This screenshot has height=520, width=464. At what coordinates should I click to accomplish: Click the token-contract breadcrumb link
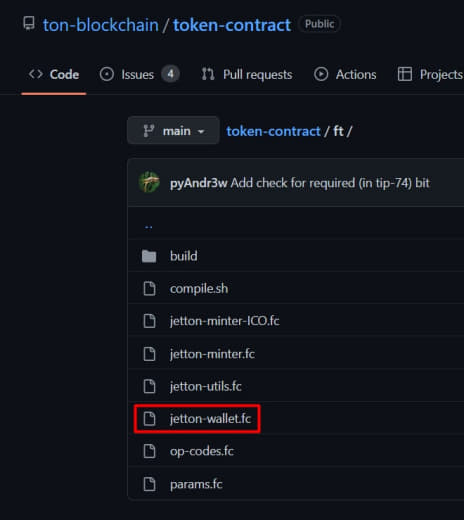[x=273, y=131]
